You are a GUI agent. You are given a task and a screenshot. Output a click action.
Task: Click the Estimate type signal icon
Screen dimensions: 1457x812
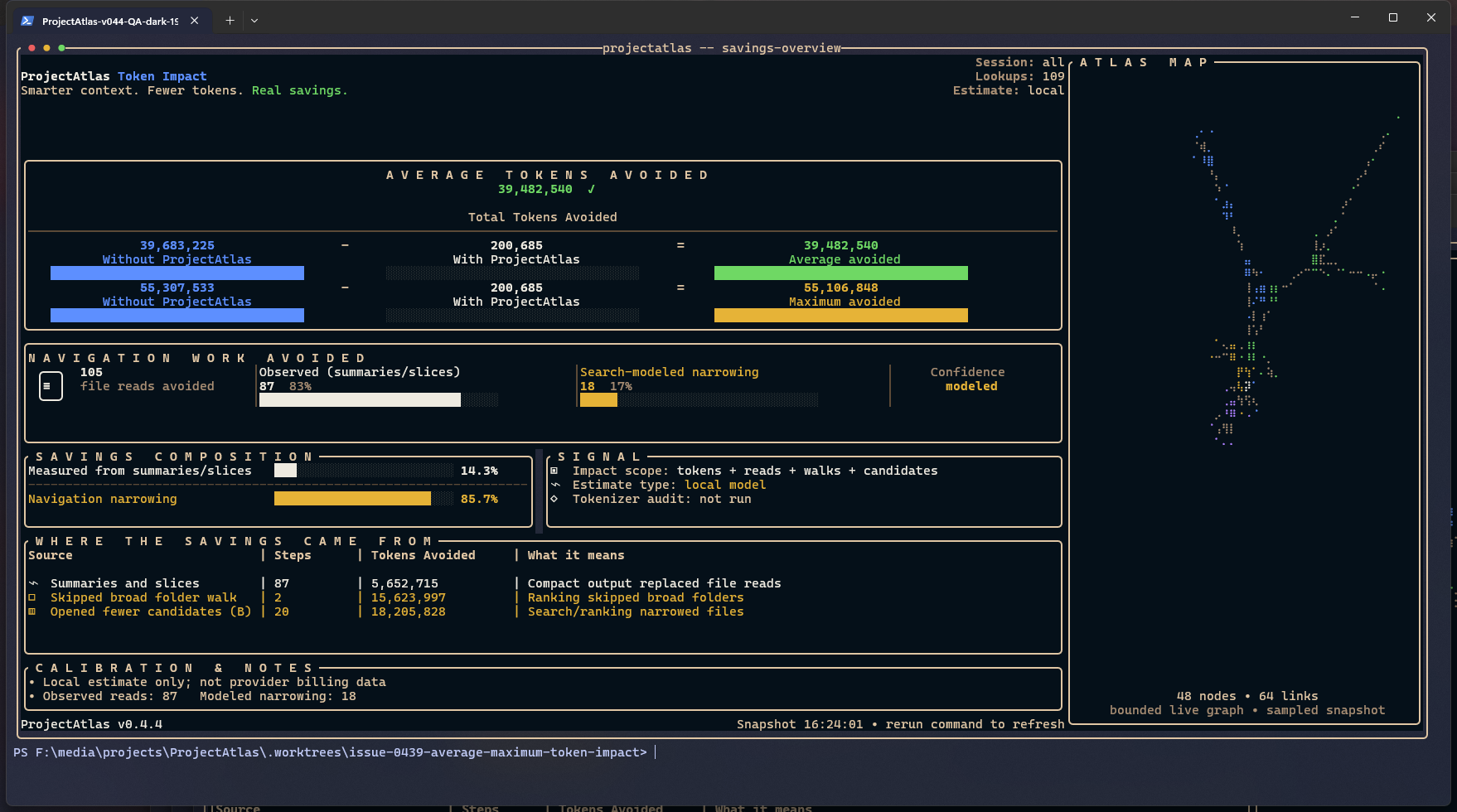coord(554,485)
